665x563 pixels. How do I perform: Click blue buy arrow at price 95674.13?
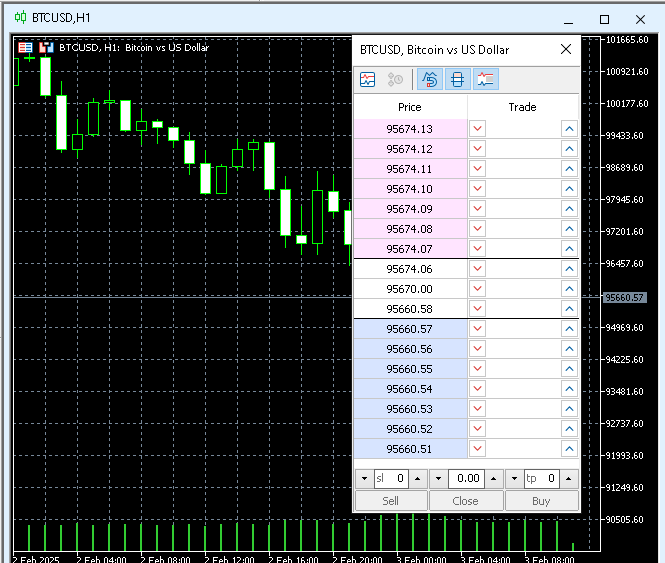click(569, 129)
